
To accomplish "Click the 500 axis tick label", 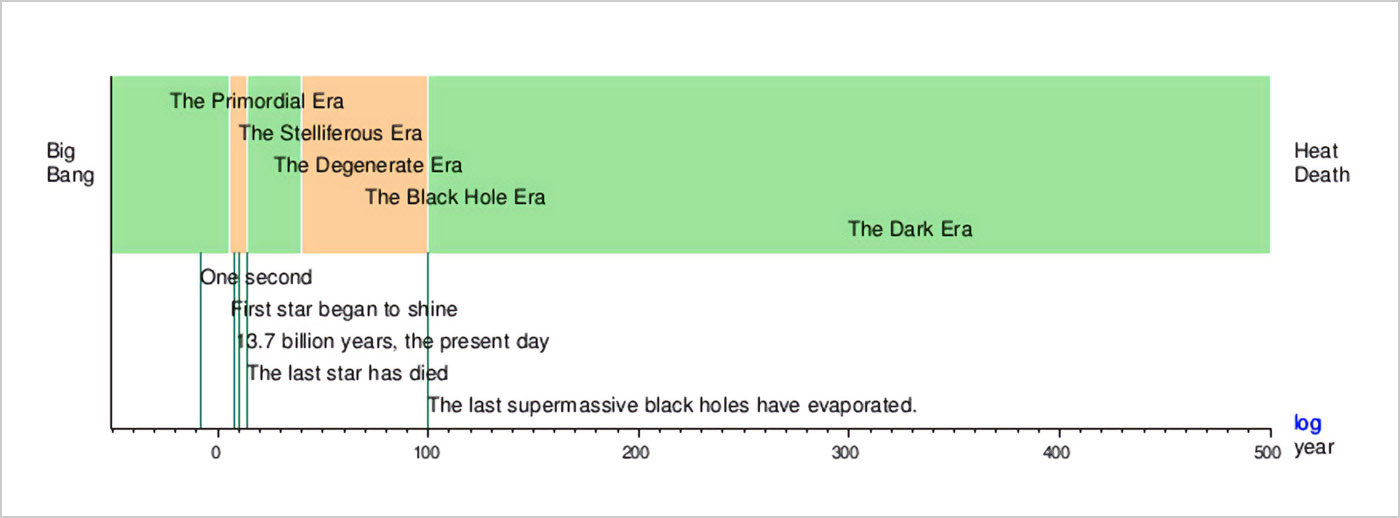I will click(1268, 453).
